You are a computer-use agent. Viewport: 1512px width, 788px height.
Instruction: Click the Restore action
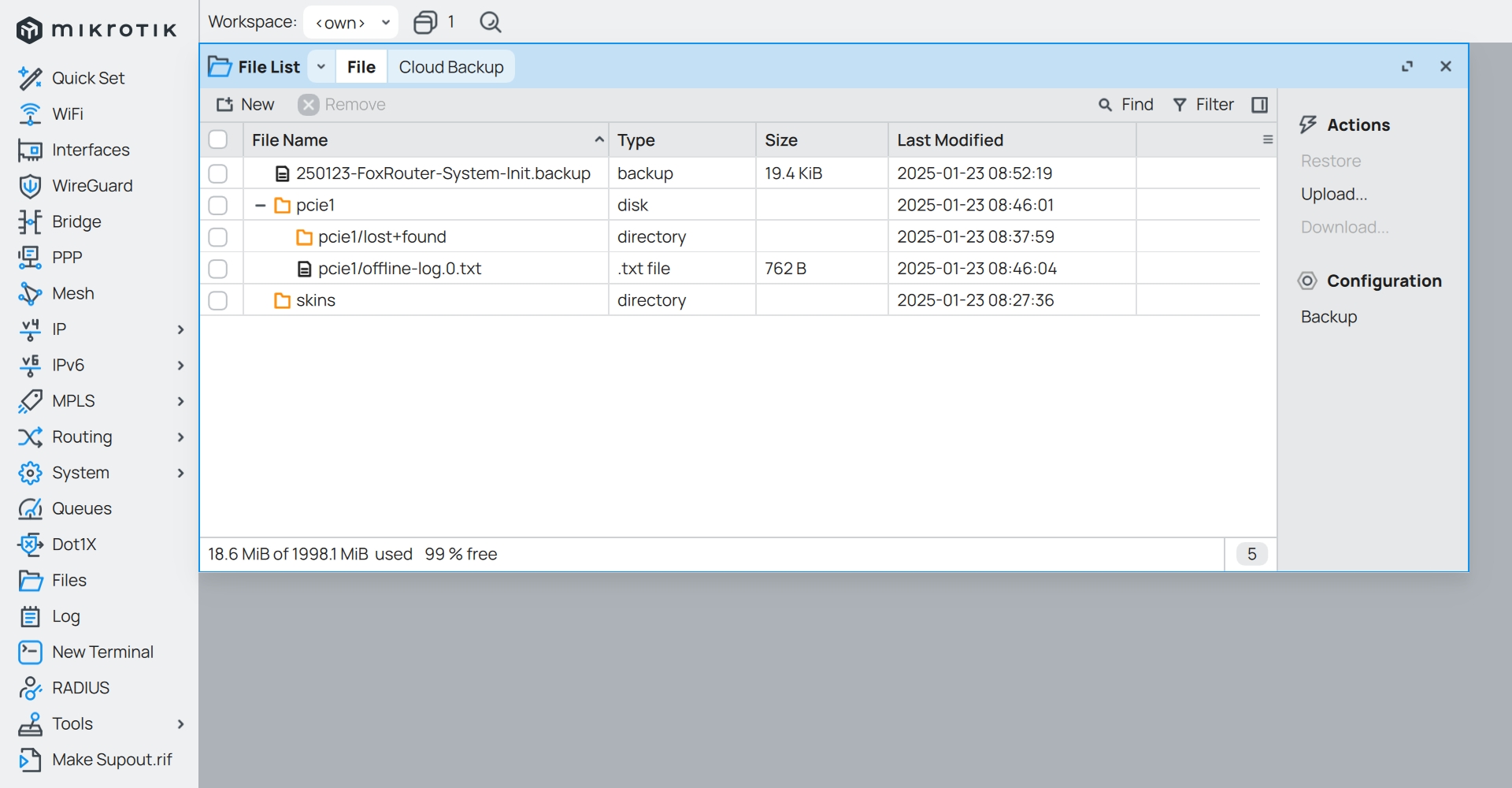[1331, 161]
